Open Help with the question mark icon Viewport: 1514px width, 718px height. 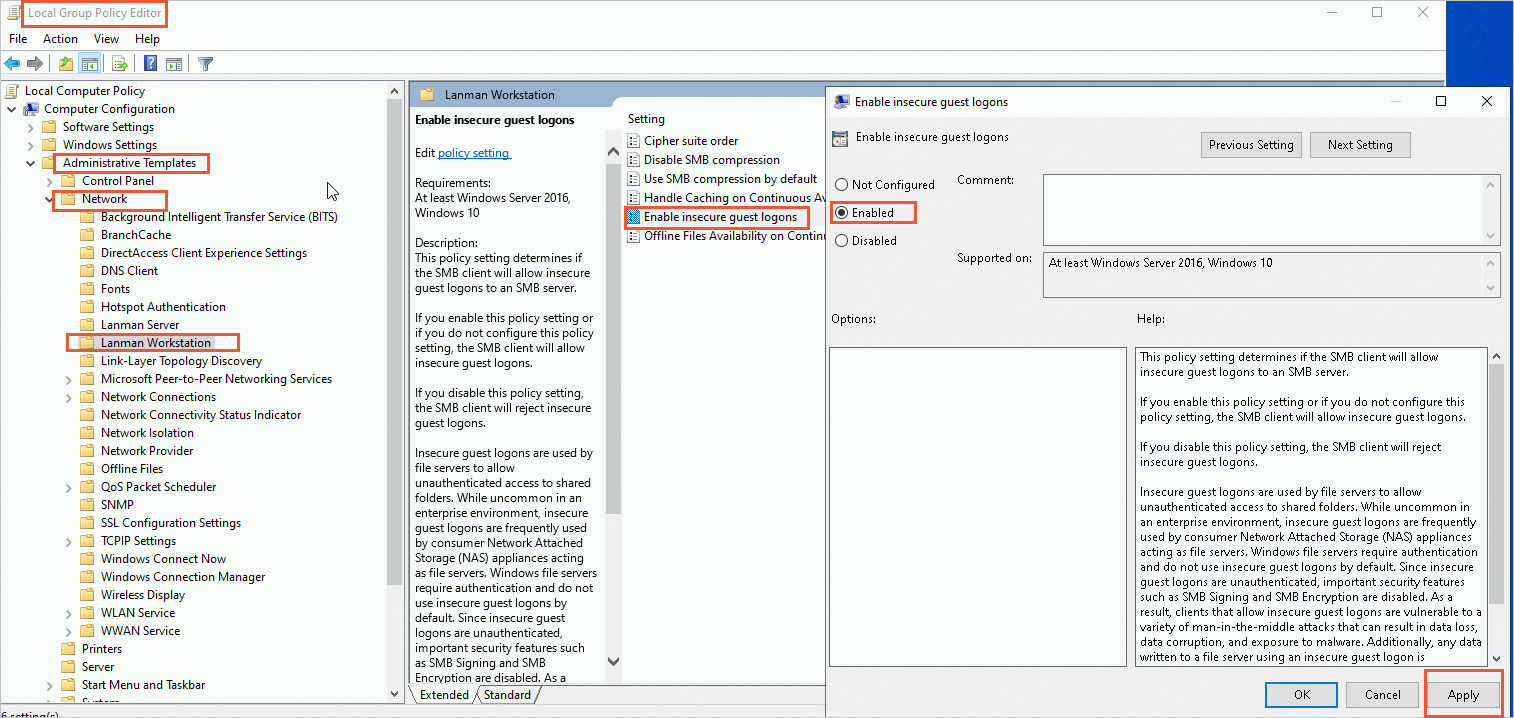pos(150,64)
